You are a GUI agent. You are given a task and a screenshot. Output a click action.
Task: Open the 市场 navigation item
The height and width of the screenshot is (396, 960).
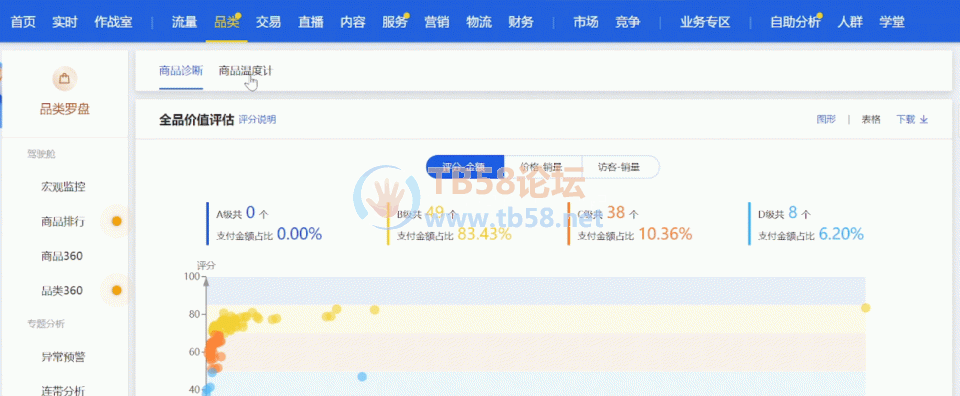[586, 23]
